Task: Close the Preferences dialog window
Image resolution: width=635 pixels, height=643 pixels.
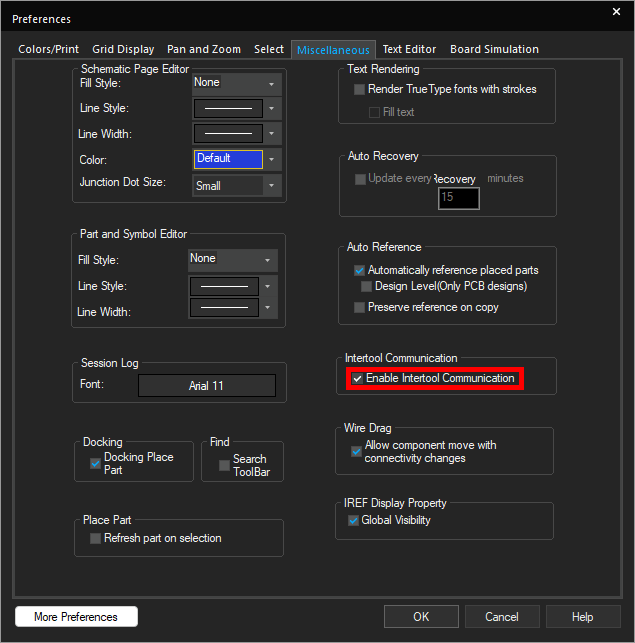Action: point(616,12)
